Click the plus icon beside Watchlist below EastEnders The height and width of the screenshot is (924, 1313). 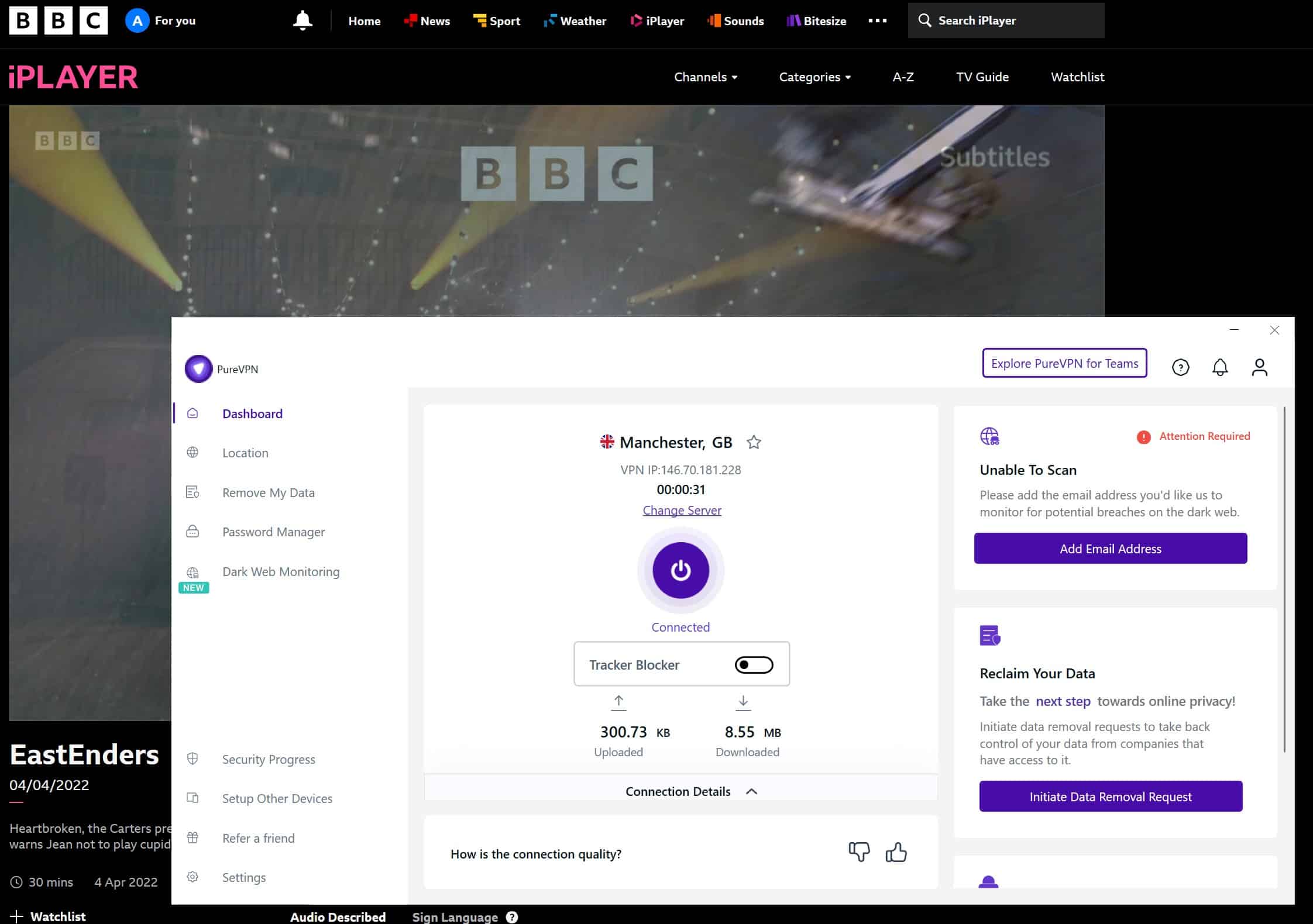point(17,916)
